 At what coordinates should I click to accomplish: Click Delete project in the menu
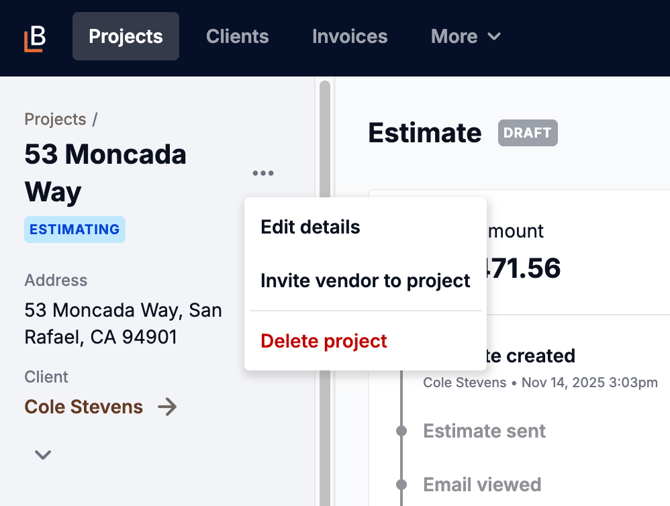coord(323,341)
